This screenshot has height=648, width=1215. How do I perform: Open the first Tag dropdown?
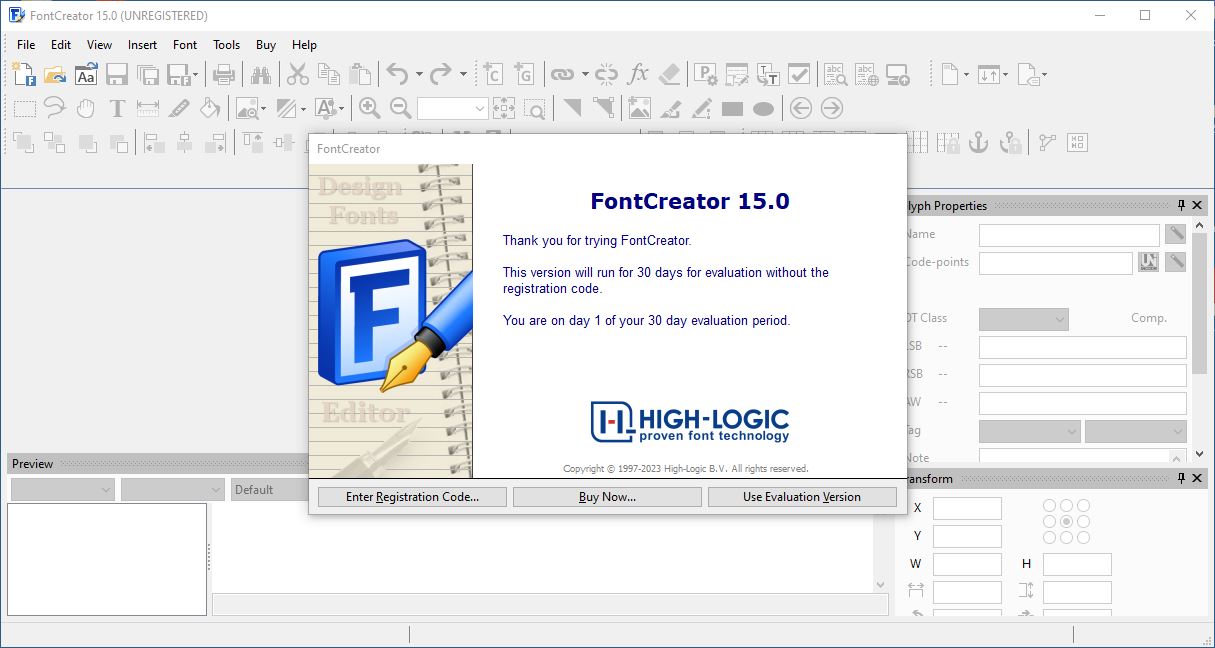coord(1030,431)
